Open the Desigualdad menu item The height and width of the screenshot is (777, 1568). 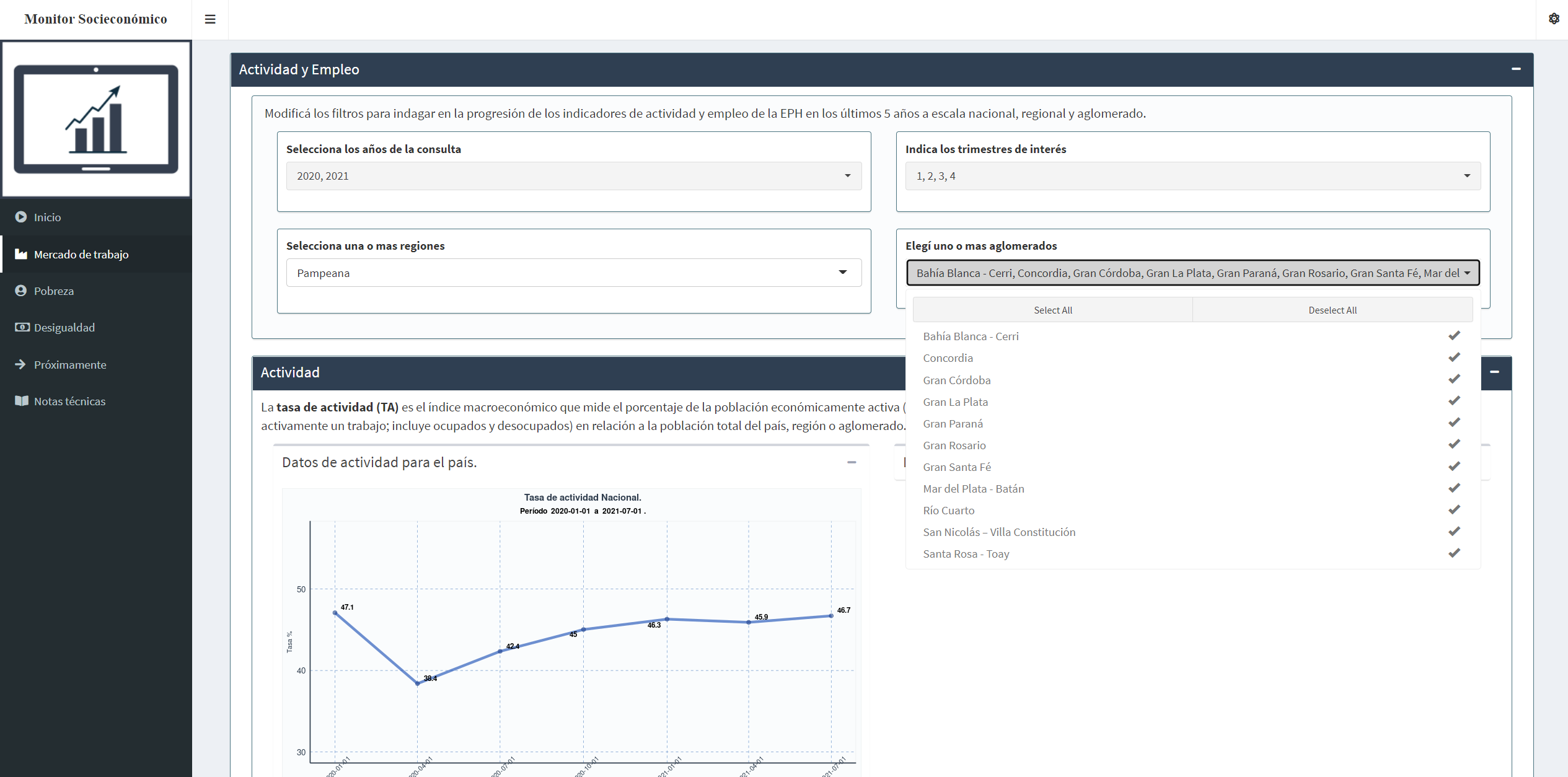click(64, 327)
